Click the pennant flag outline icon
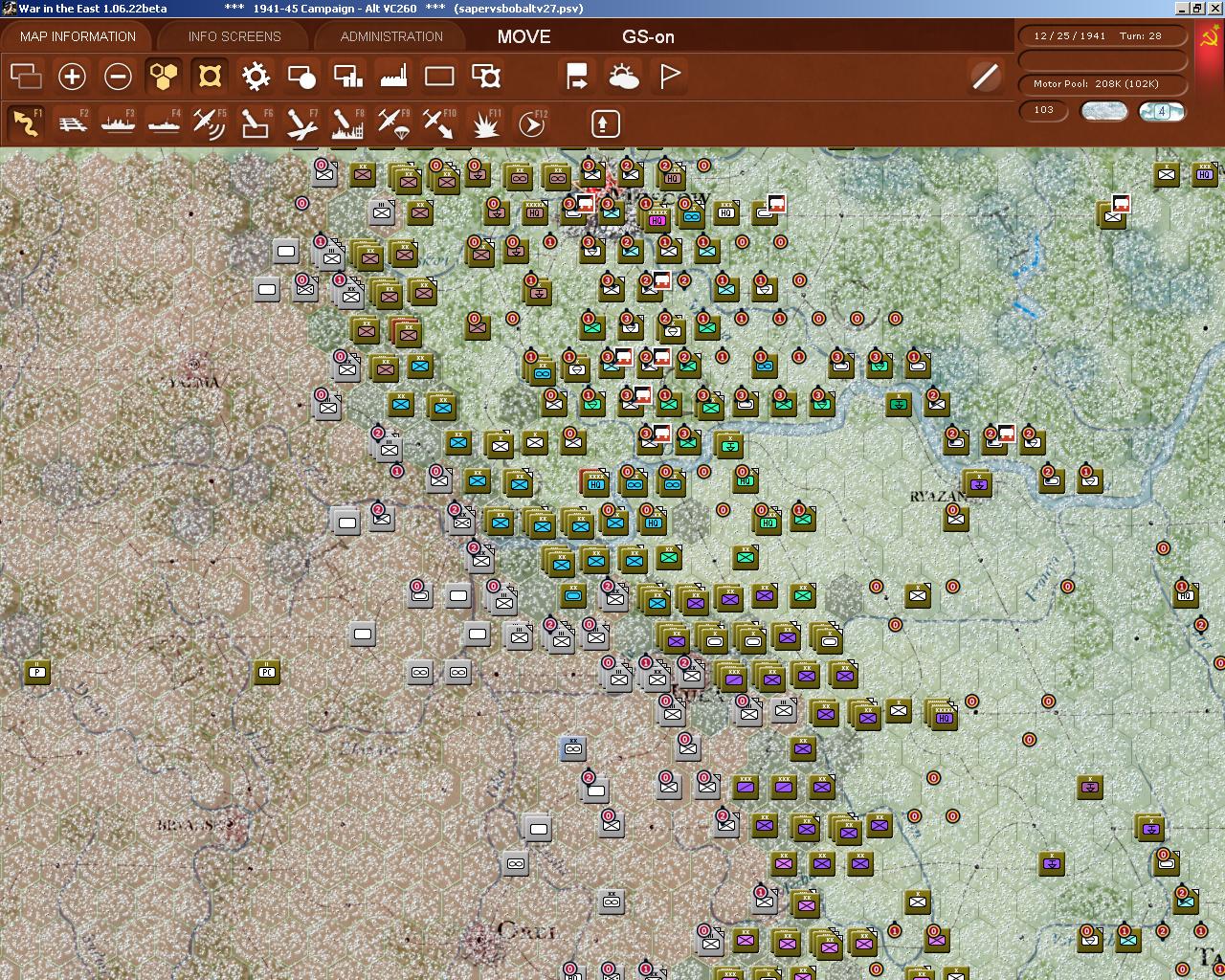Viewport: 1225px width, 980px height. click(x=670, y=77)
